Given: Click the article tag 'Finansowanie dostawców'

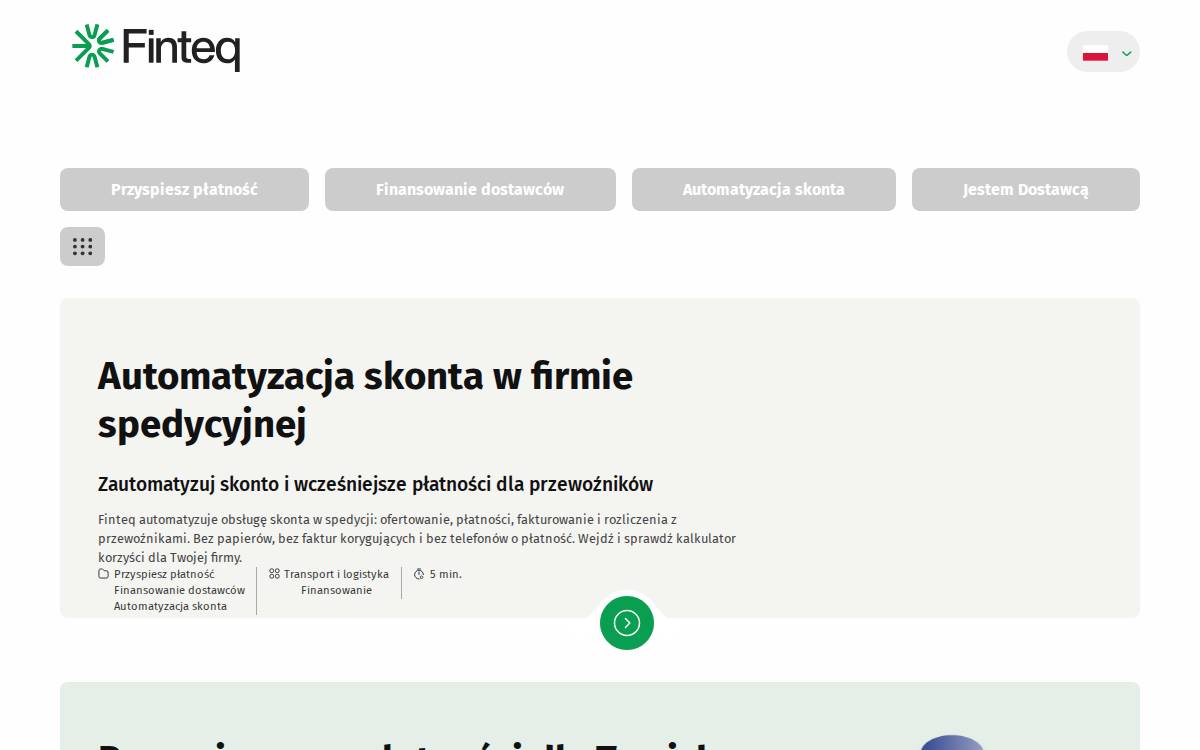Looking at the screenshot, I should [179, 590].
